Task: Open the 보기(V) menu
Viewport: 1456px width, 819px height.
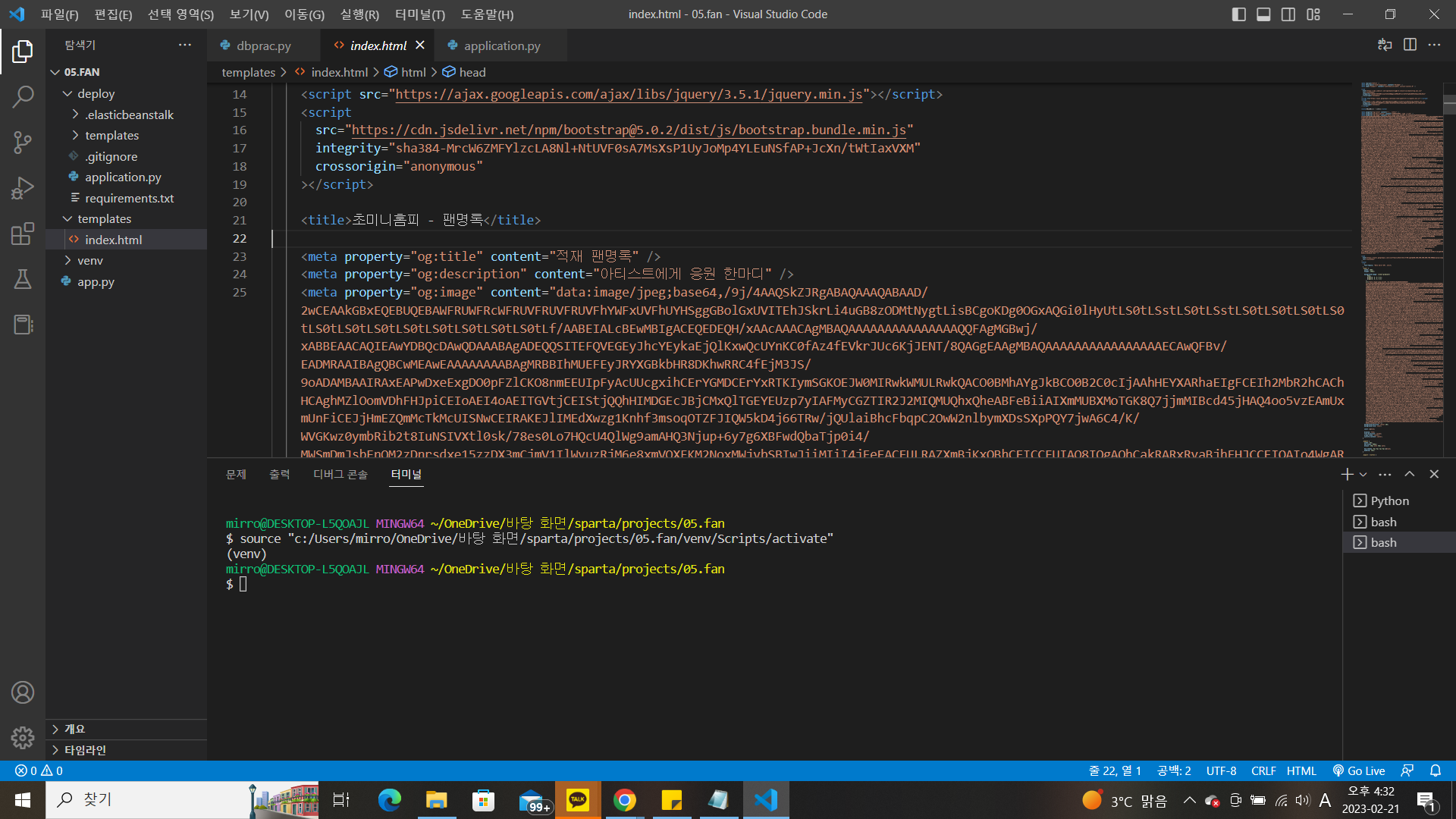Action: point(249,14)
